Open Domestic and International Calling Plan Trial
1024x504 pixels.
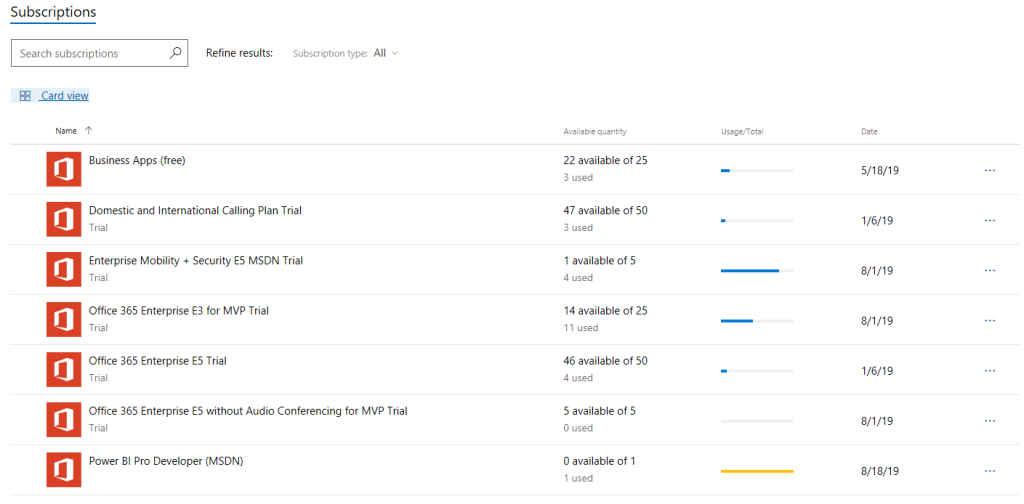195,211
